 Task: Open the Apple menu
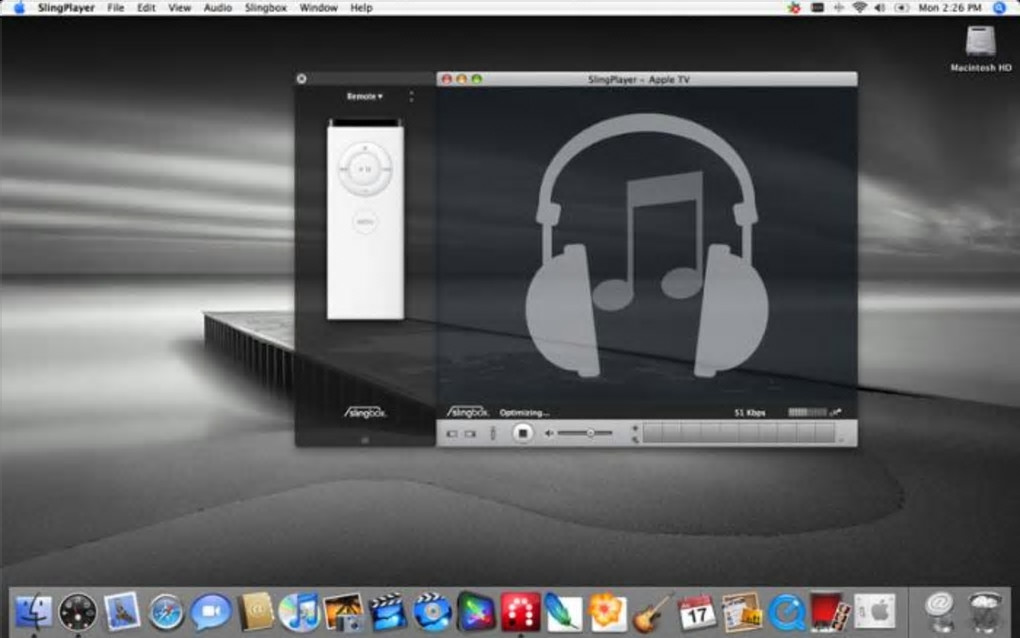click(19, 8)
